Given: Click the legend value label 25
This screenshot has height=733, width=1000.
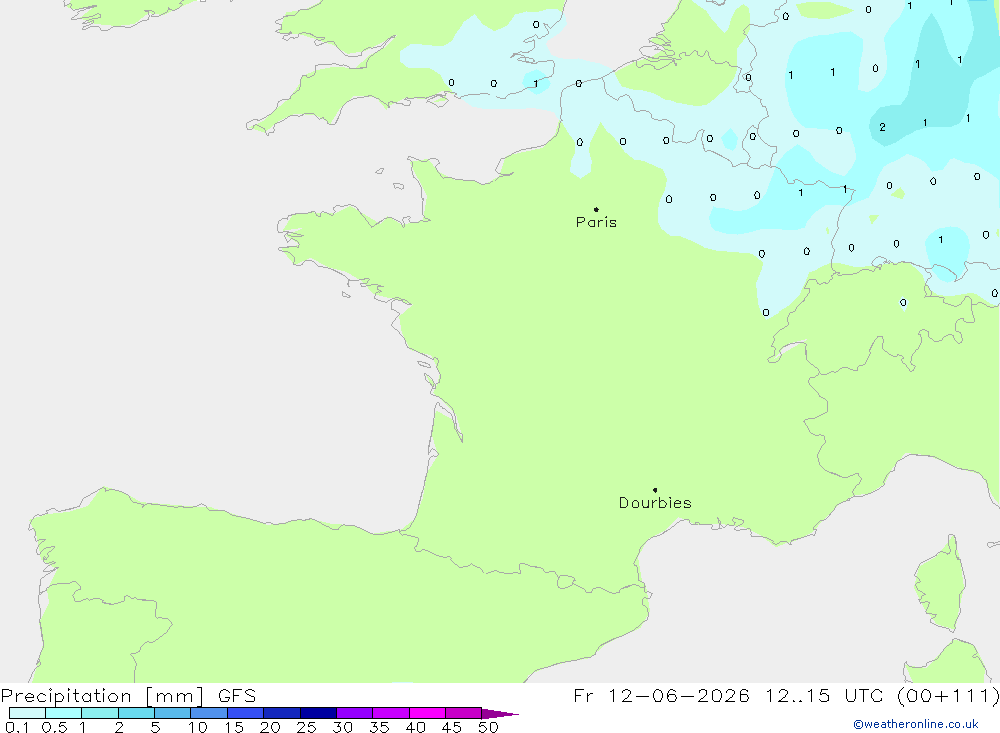Looking at the screenshot, I should [x=306, y=727].
